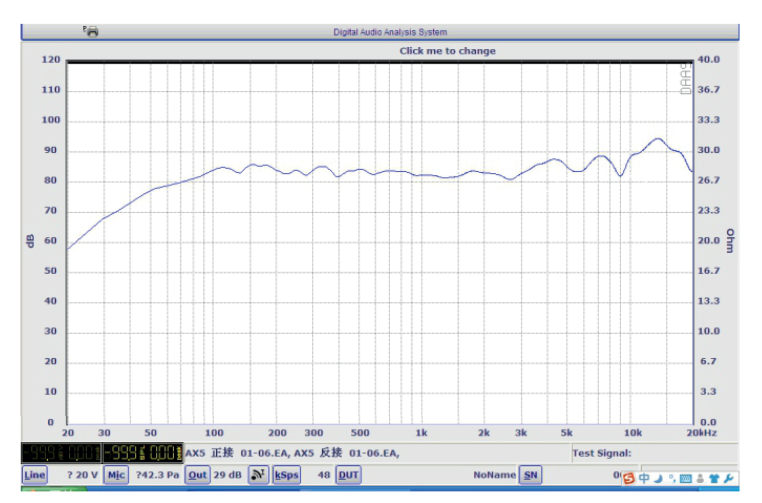The width and height of the screenshot is (762, 503).
Task: Click the DUT button
Action: (x=348, y=475)
